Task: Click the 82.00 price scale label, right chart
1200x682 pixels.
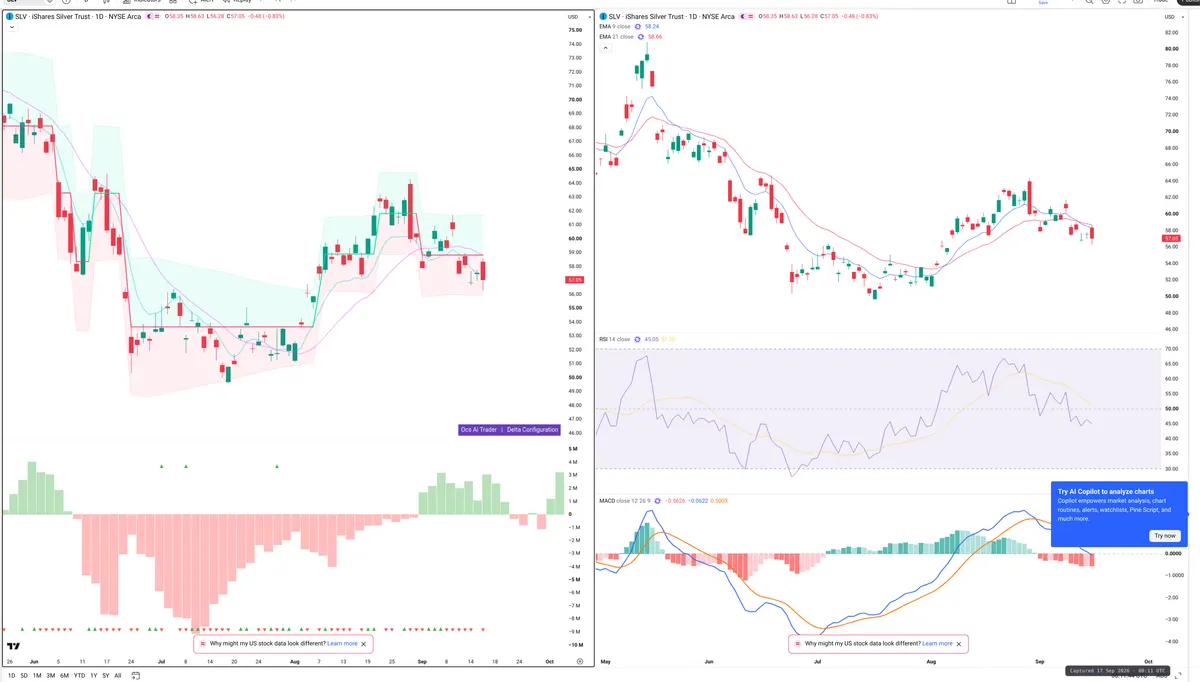Action: tap(1172, 32)
